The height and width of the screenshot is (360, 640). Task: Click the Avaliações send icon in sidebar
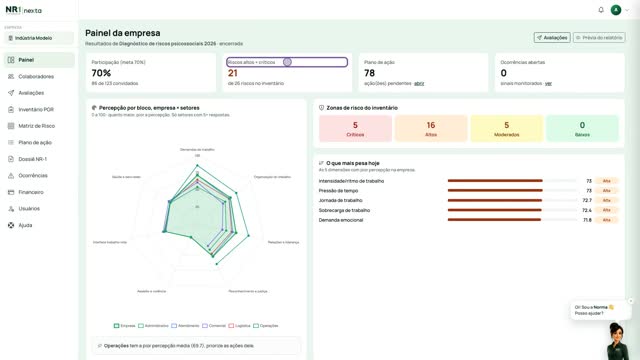click(x=11, y=93)
